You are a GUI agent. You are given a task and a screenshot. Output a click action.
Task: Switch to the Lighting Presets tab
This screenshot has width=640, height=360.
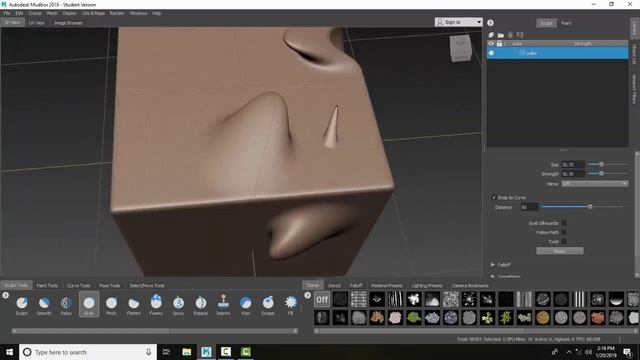pyautogui.click(x=427, y=285)
